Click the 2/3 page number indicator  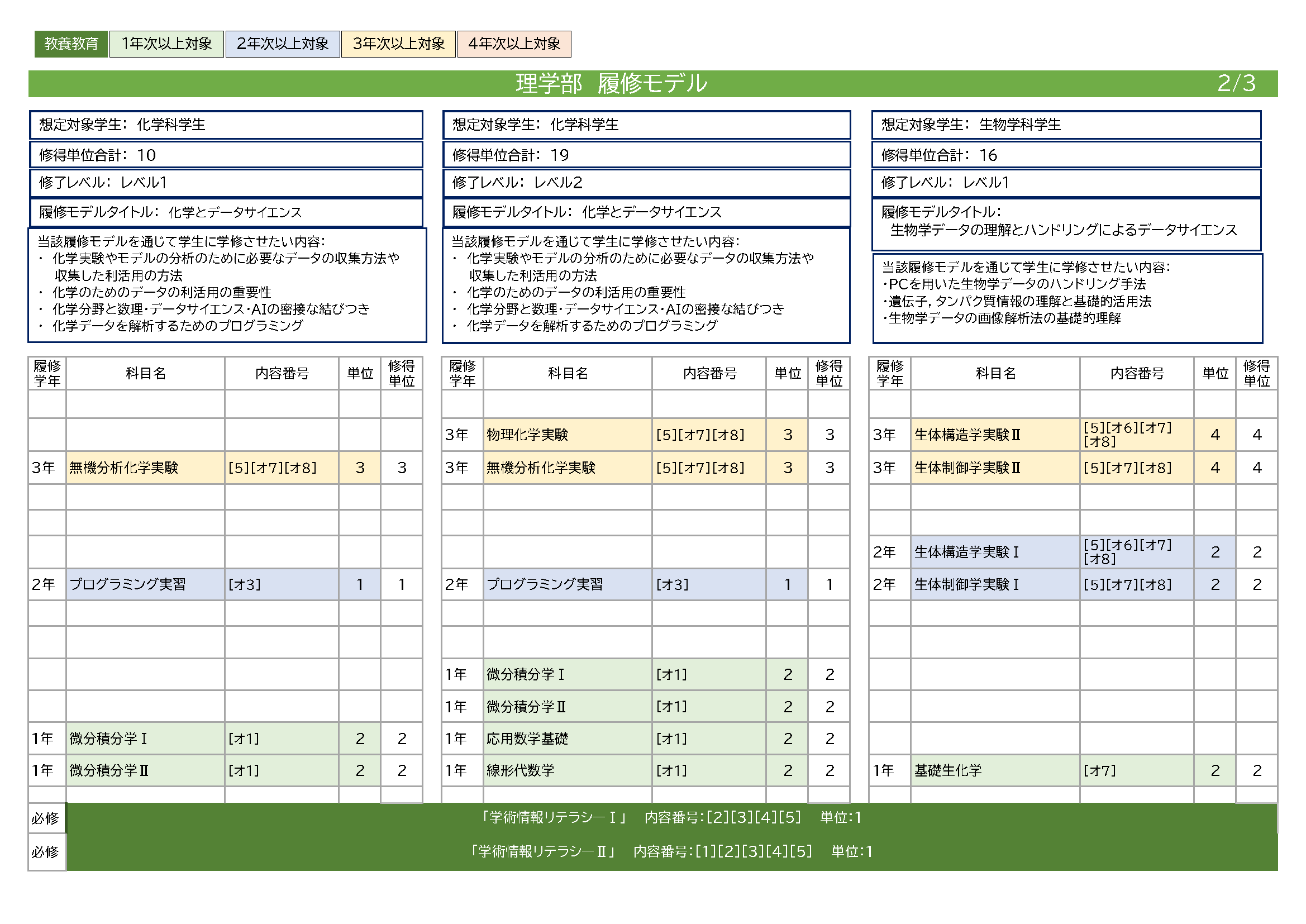coord(1236,84)
